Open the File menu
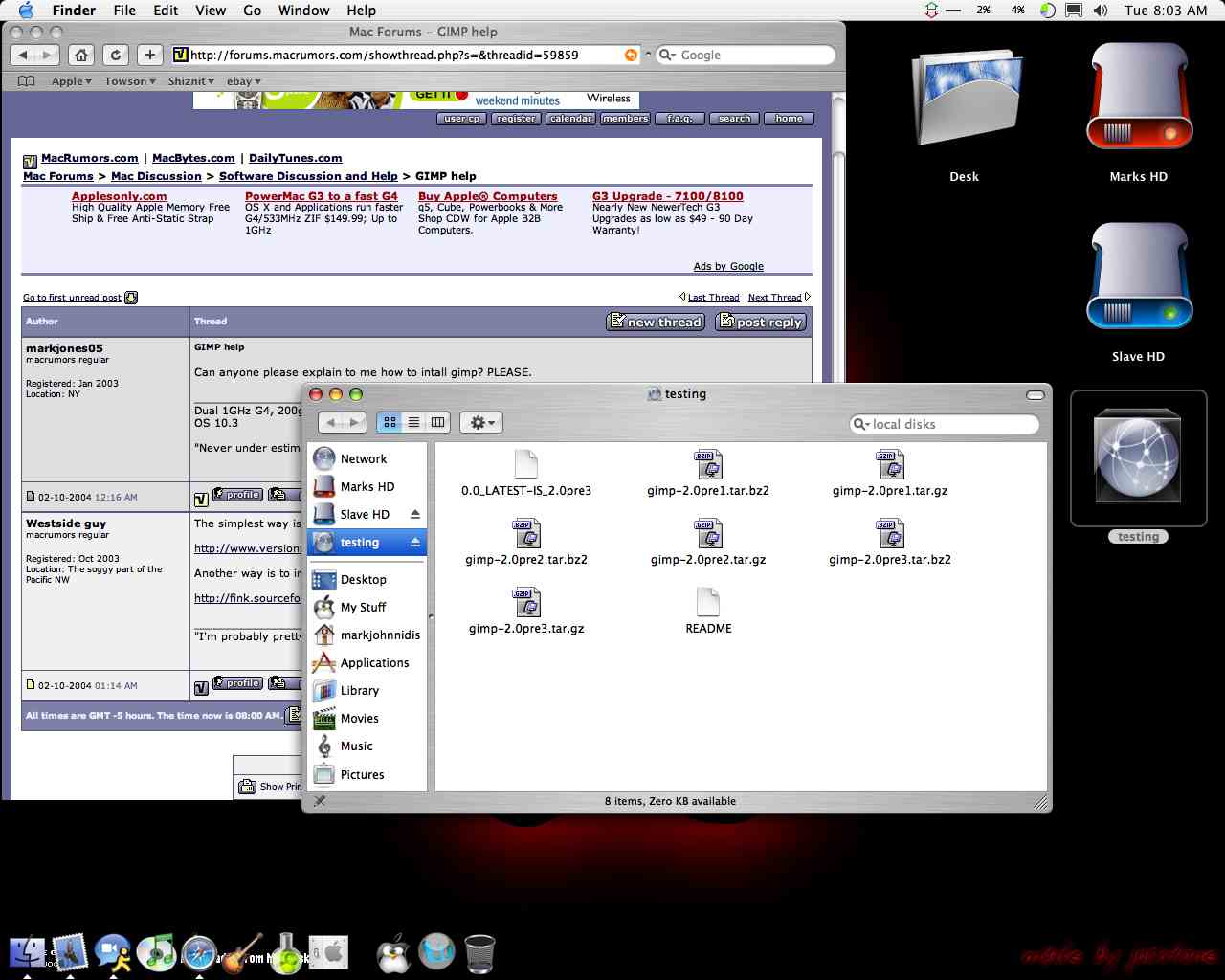 124,11
